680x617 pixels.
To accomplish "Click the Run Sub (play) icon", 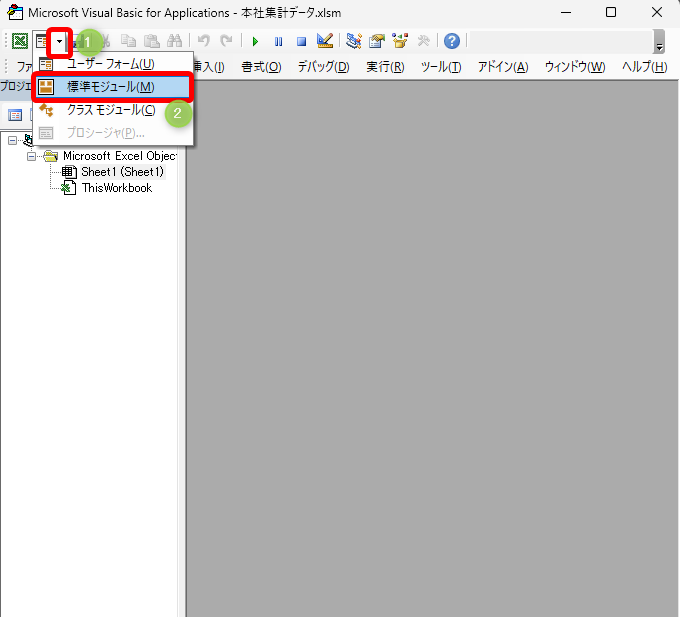I will coord(255,41).
